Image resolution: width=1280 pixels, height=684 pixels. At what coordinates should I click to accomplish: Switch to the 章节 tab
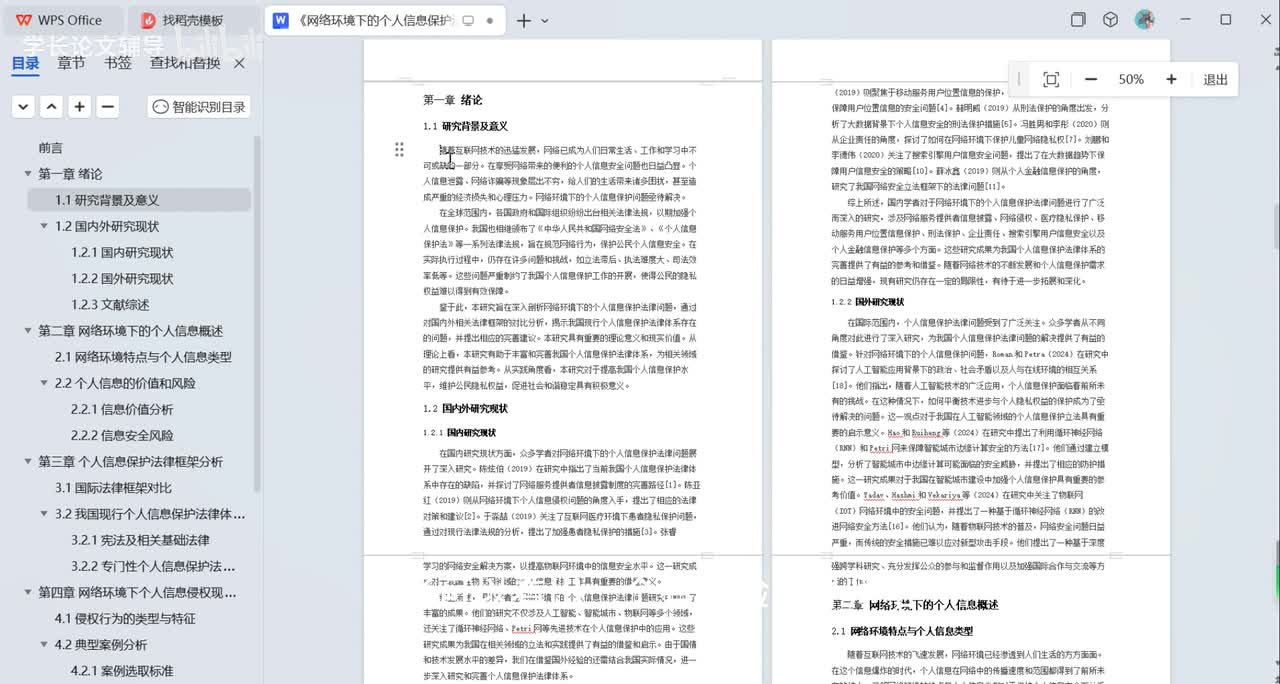71,63
